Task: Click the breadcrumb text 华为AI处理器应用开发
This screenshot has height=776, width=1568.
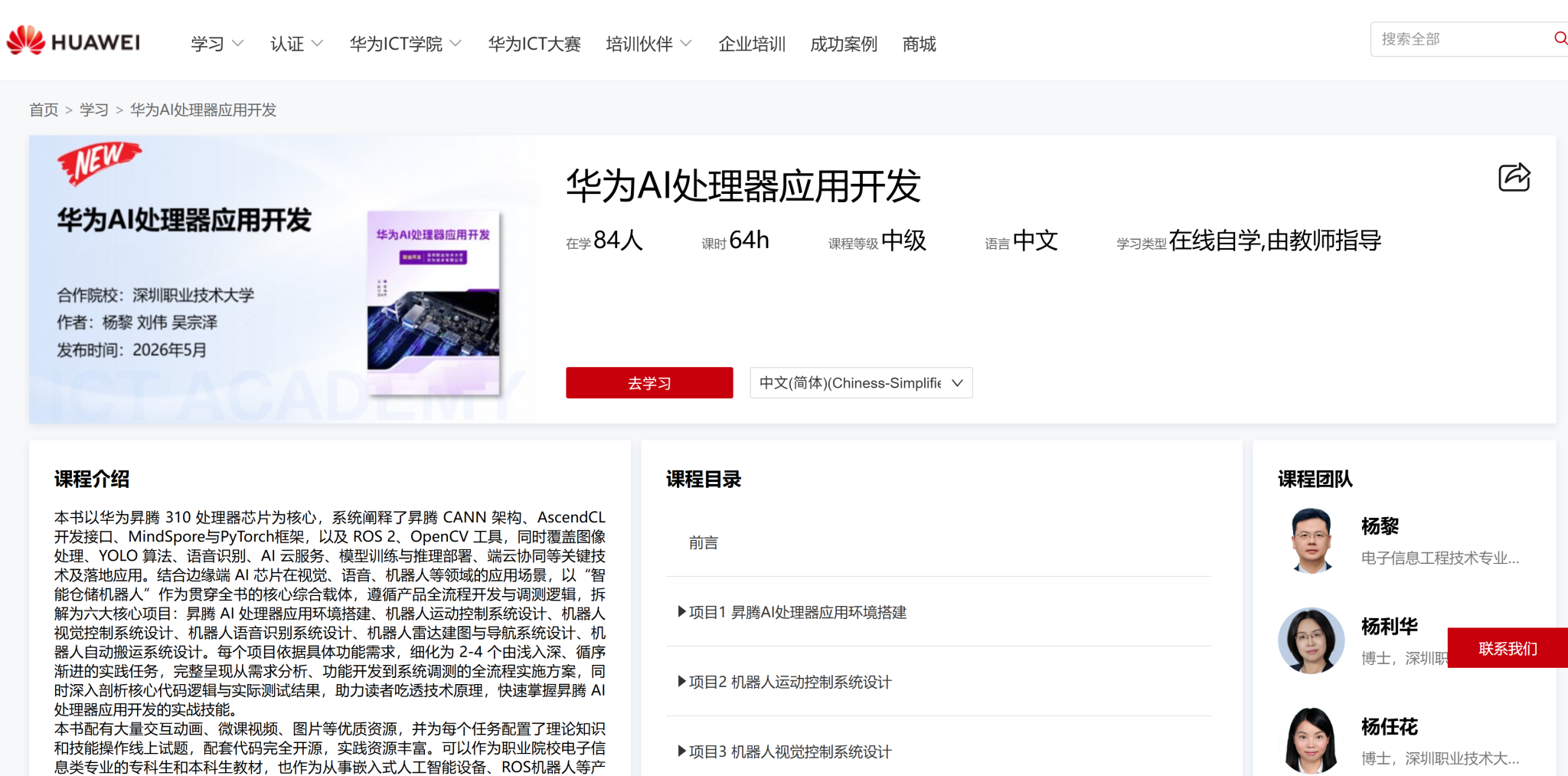Action: point(203,110)
